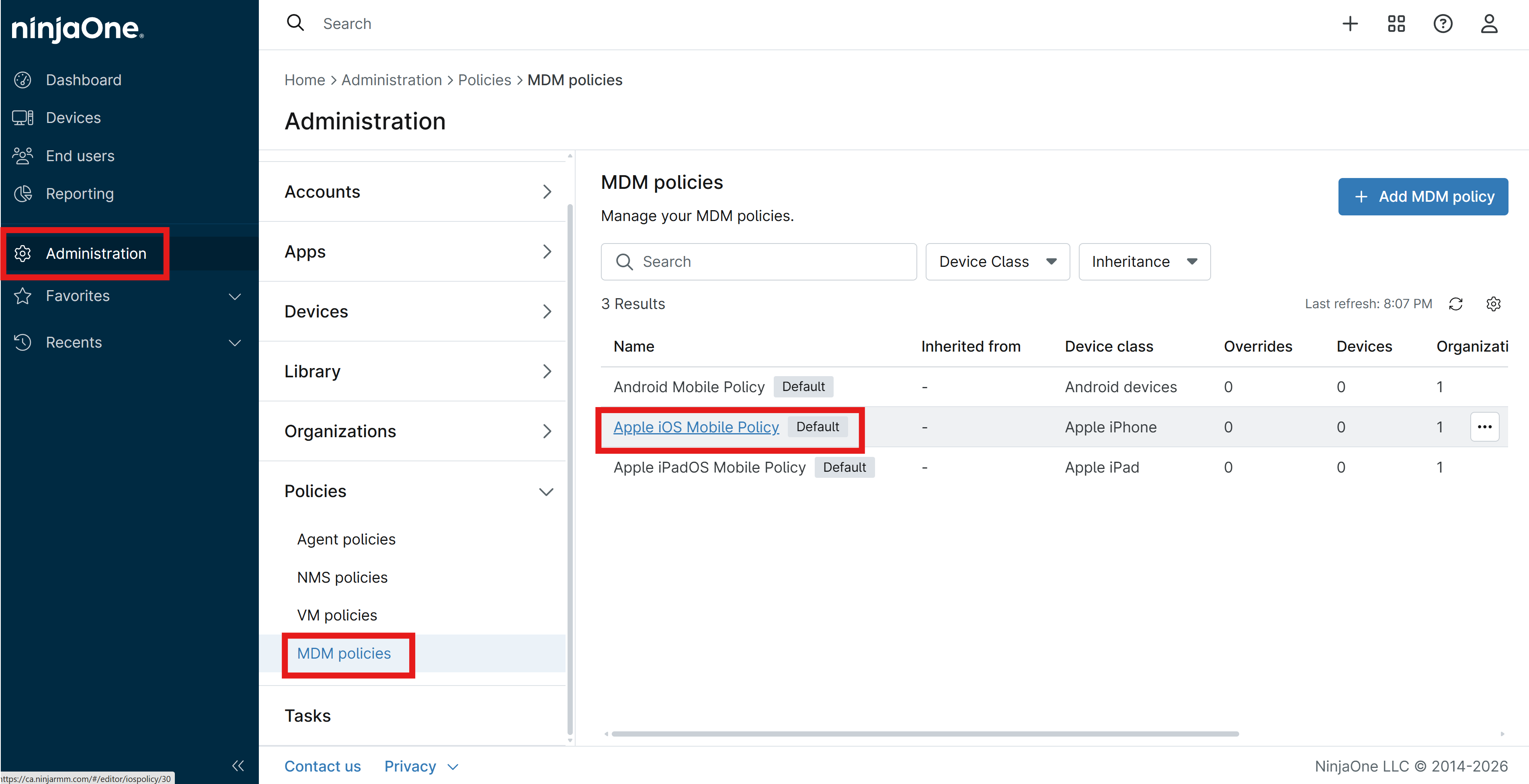Select VM policies submenu item
Viewport: 1529px width, 784px height.
[336, 615]
